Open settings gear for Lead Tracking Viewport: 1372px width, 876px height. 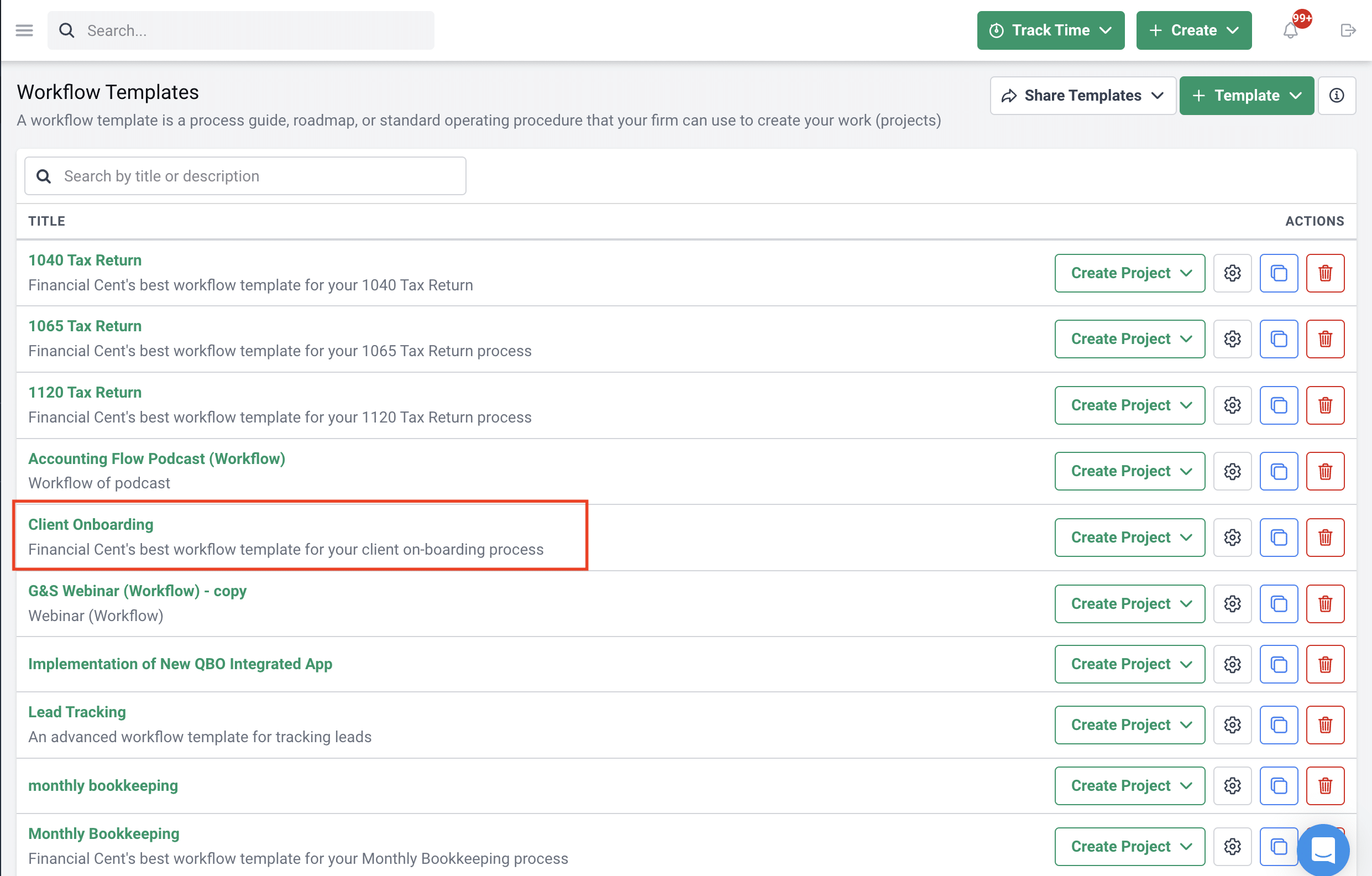tap(1232, 725)
